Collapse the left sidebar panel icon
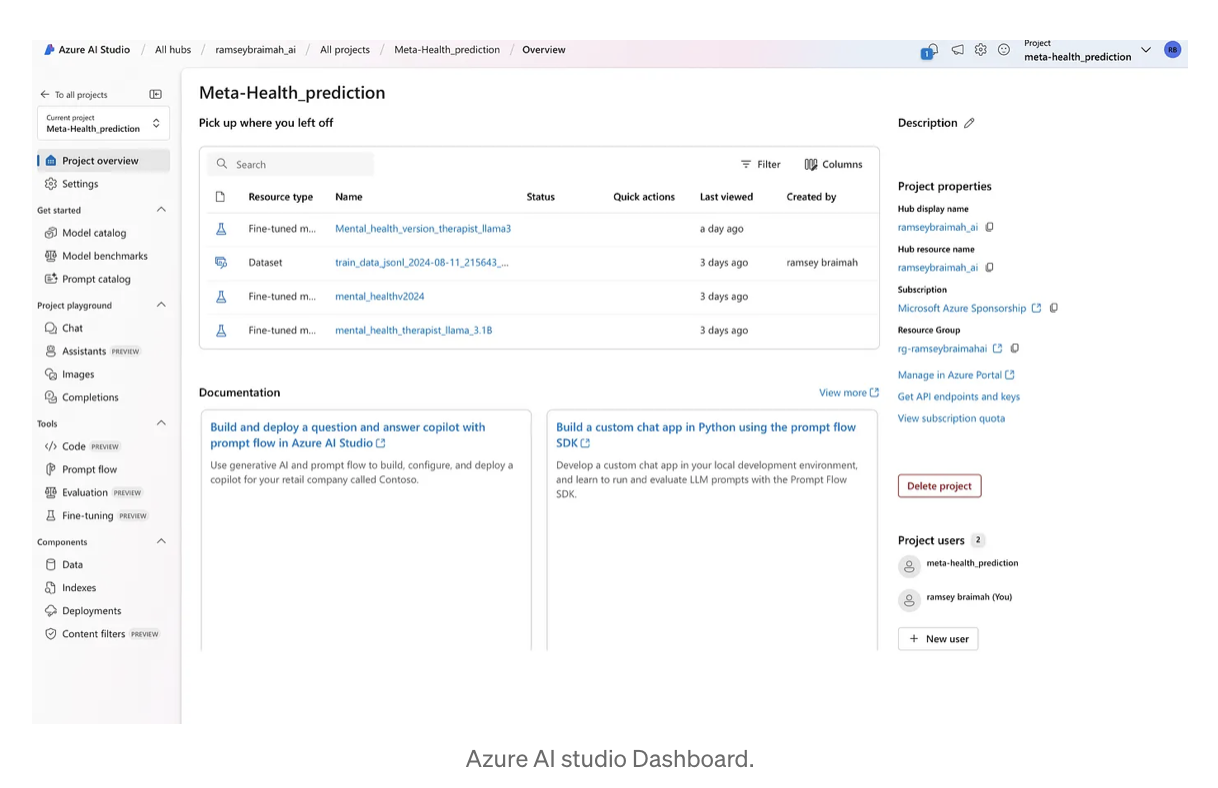This screenshot has height=788, width=1218. 156,95
